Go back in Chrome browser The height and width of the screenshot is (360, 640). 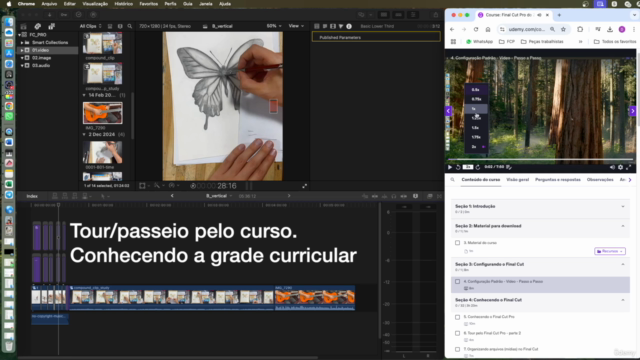click(452, 29)
